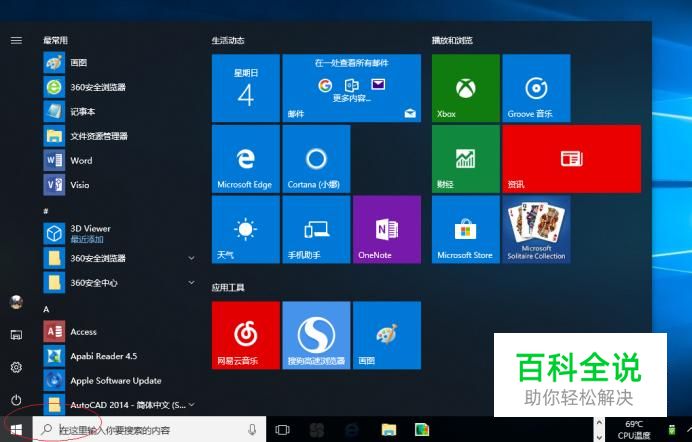This screenshot has width=692, height=442.
Task: Click the taskbar search box
Action: [149, 429]
